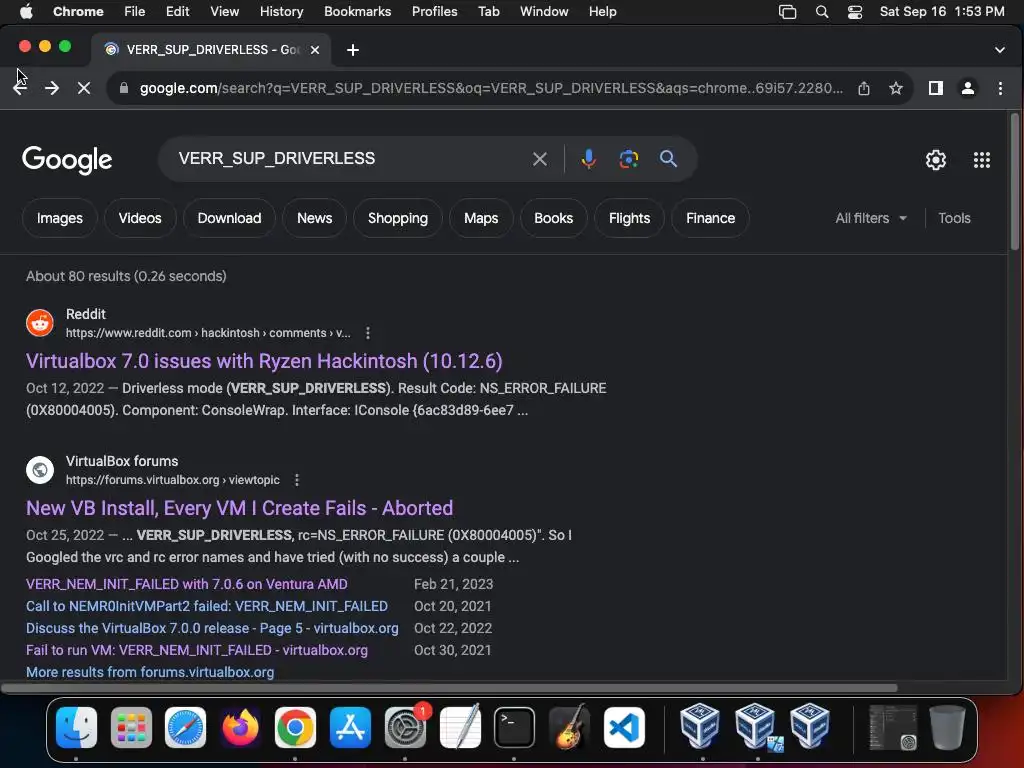Filter results by Images

pos(59,218)
